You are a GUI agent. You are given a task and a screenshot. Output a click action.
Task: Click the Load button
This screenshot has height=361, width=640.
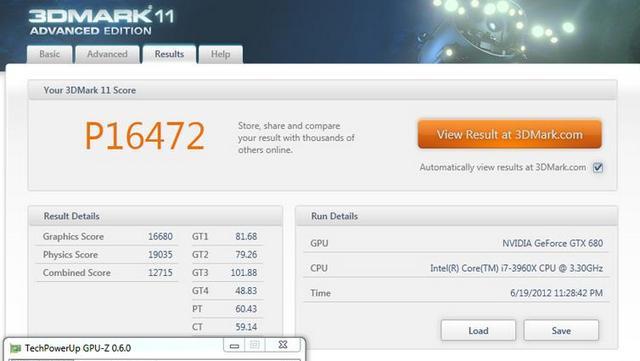coord(478,330)
